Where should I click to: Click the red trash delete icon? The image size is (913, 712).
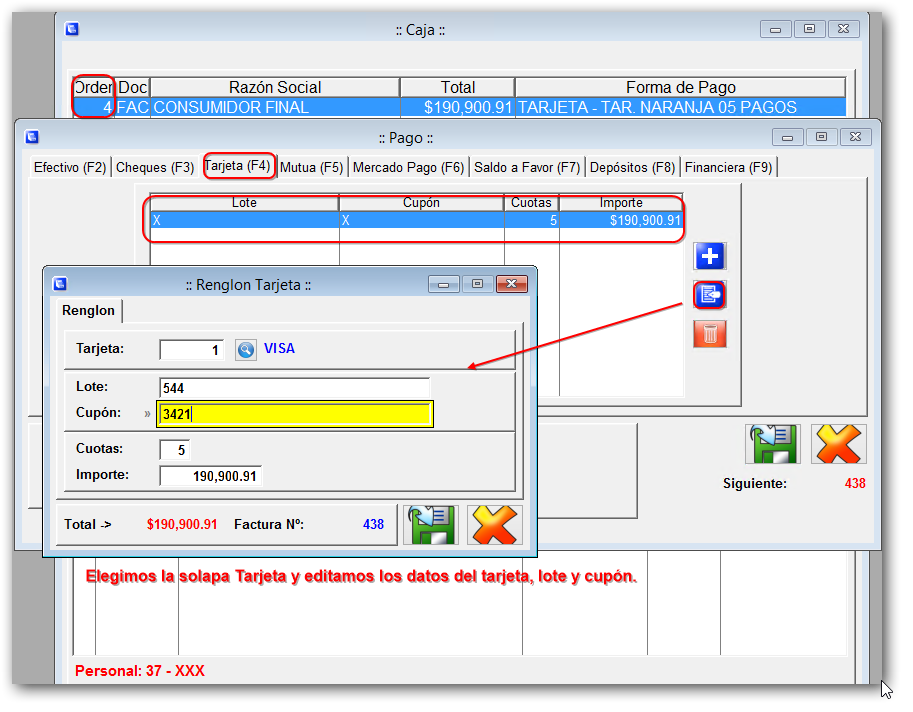(x=710, y=334)
